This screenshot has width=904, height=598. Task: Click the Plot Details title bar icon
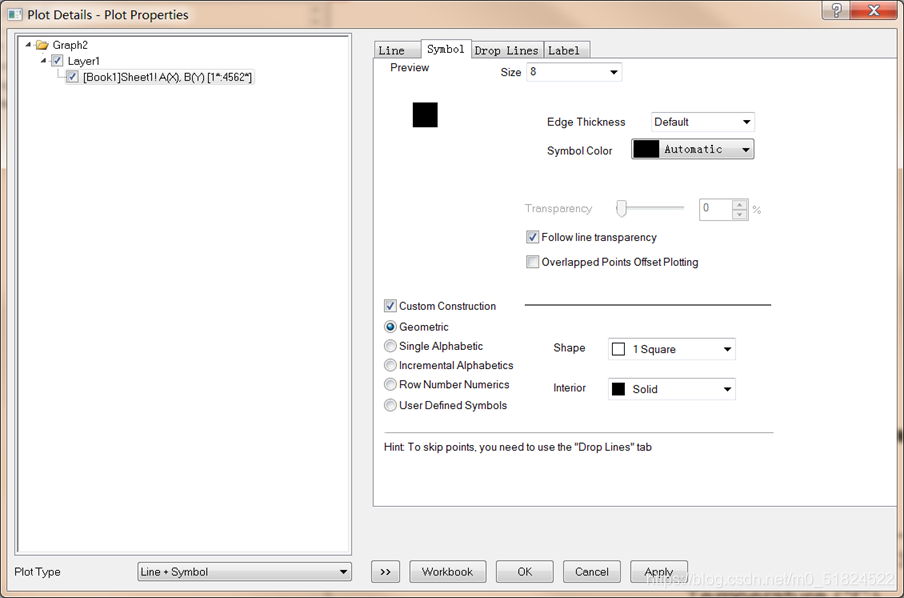tap(15, 14)
